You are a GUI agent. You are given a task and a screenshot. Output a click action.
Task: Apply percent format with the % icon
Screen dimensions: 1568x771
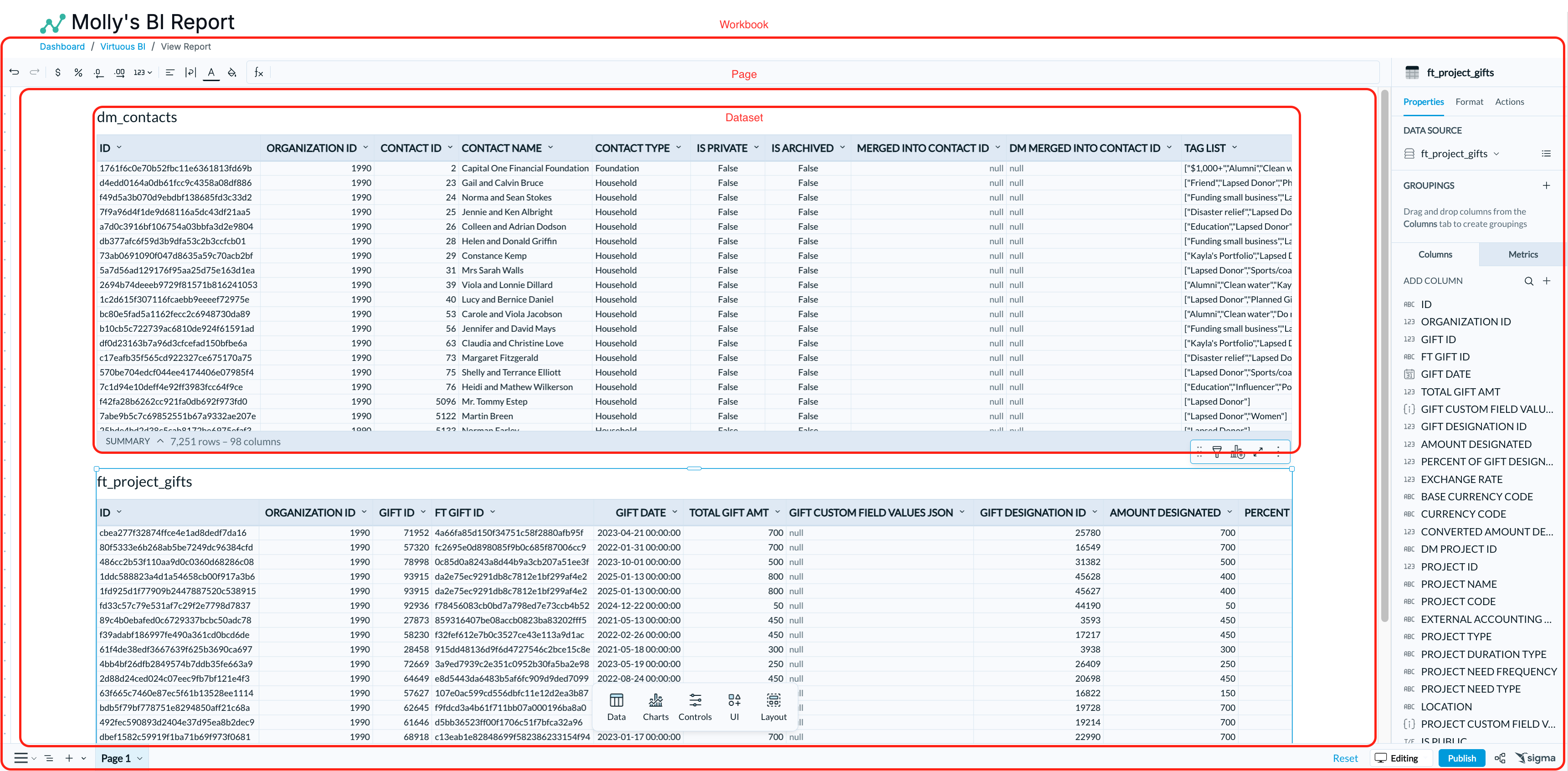coord(78,72)
